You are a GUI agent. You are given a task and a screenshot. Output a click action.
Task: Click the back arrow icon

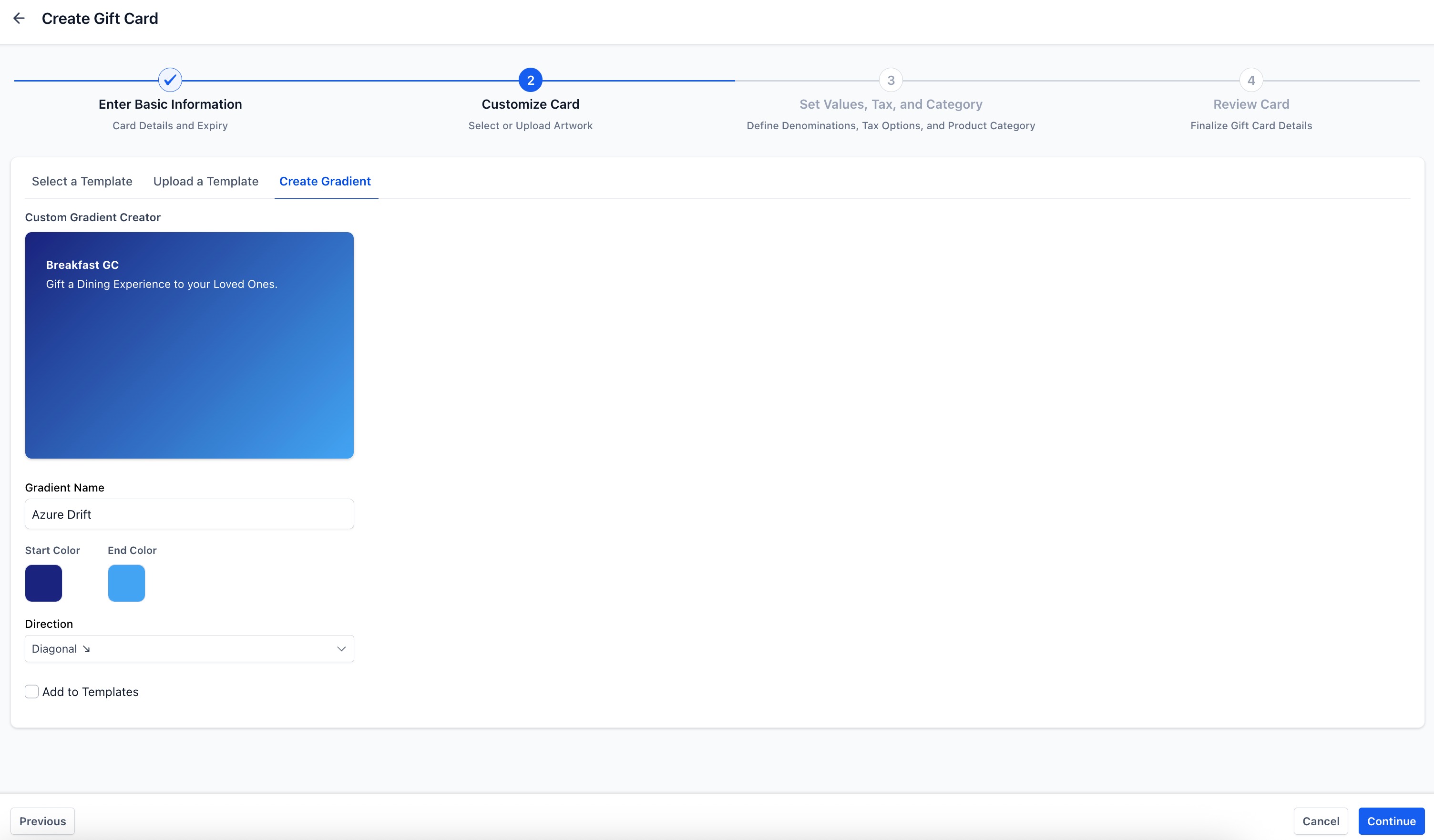pyautogui.click(x=19, y=18)
